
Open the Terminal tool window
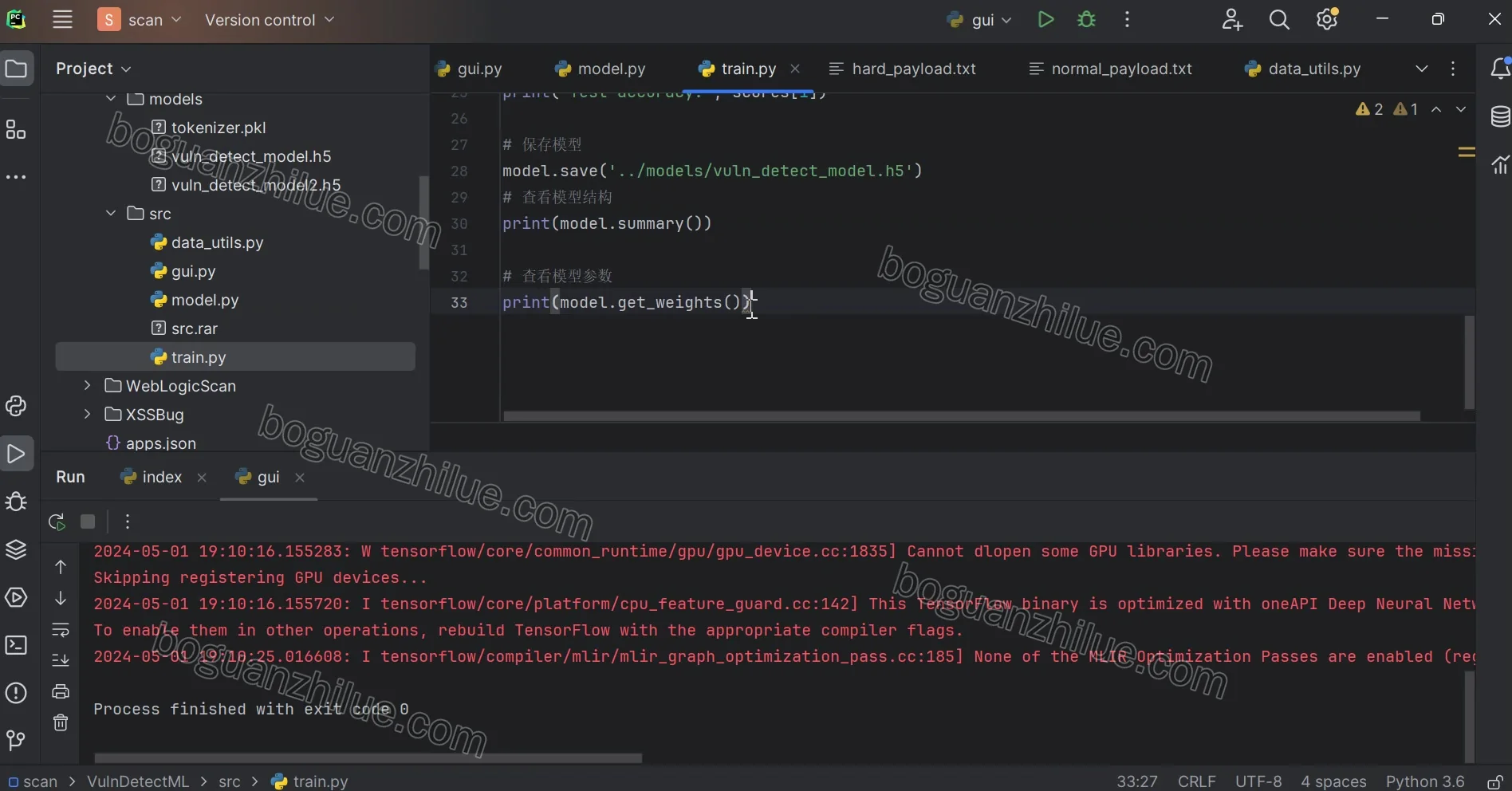point(16,645)
